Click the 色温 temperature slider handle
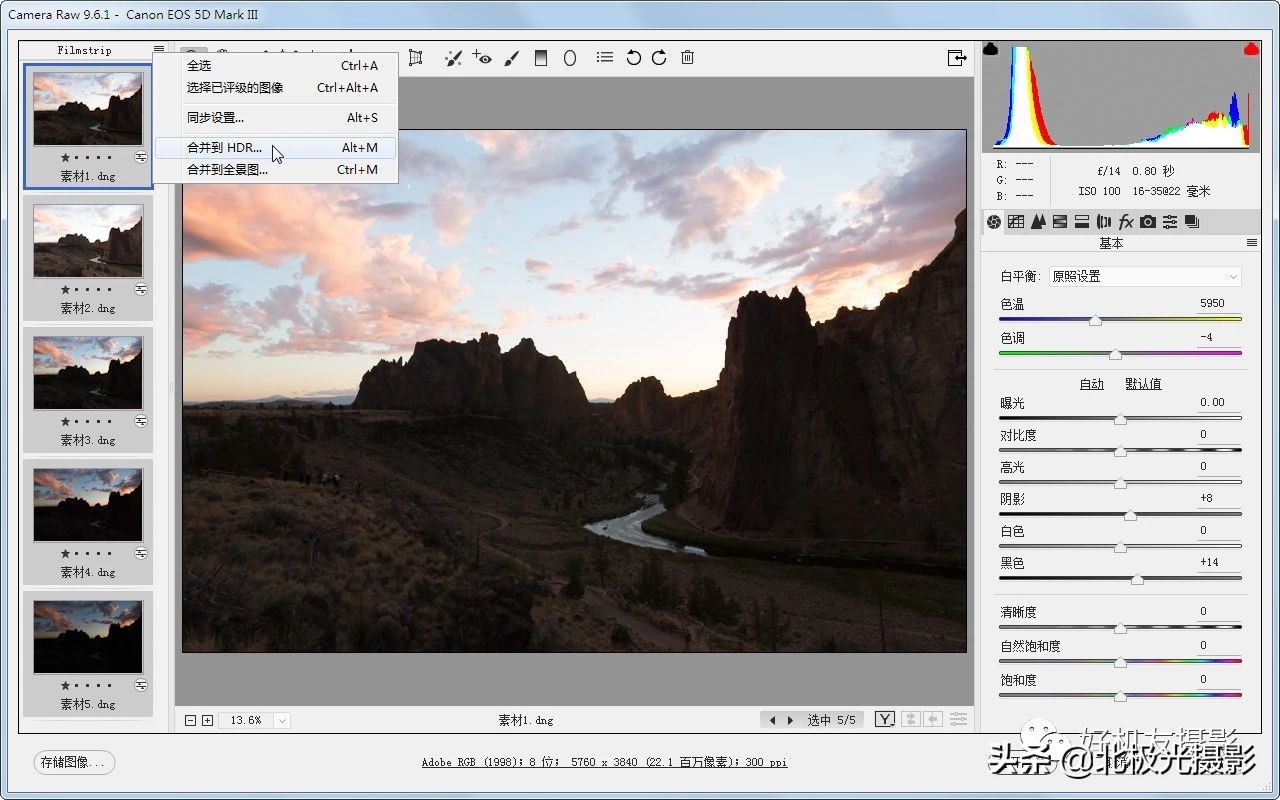The width and height of the screenshot is (1280, 800). 1095,320
